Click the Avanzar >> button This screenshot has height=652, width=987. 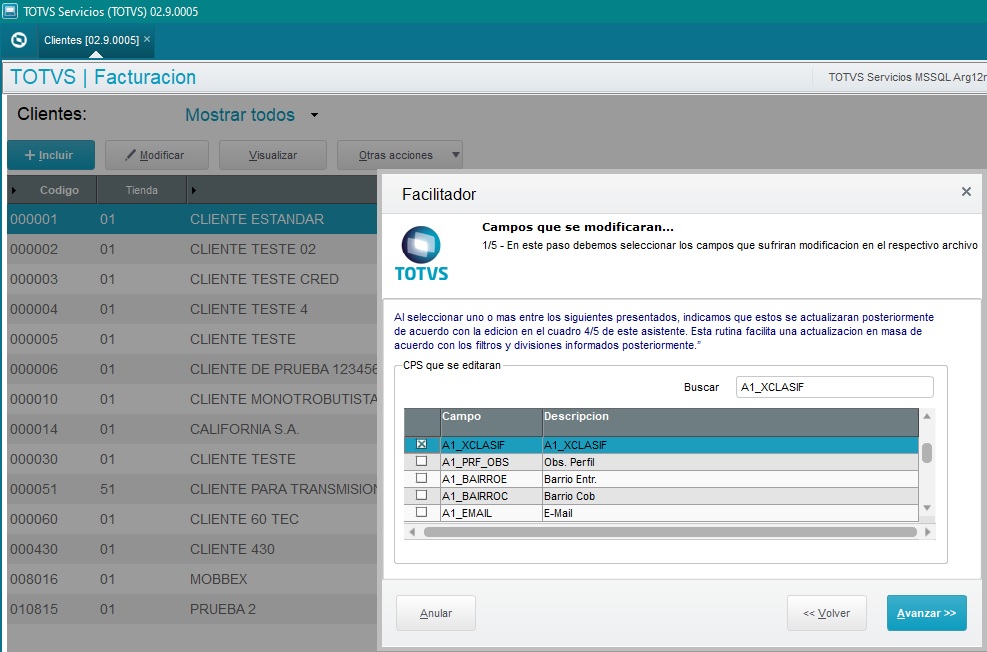click(x=927, y=613)
